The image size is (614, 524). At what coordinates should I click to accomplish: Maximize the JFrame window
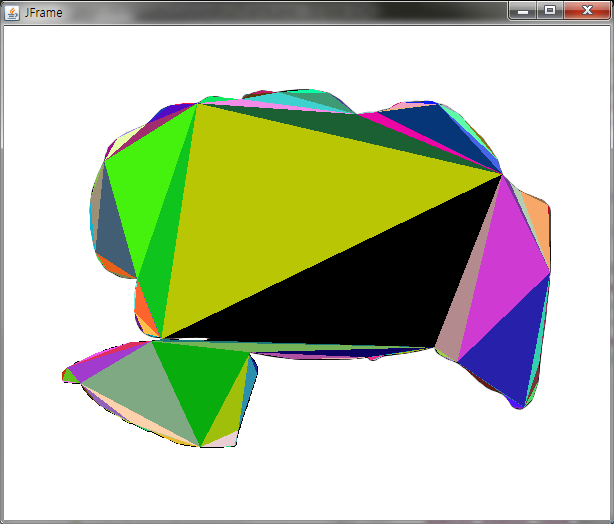[x=550, y=11]
